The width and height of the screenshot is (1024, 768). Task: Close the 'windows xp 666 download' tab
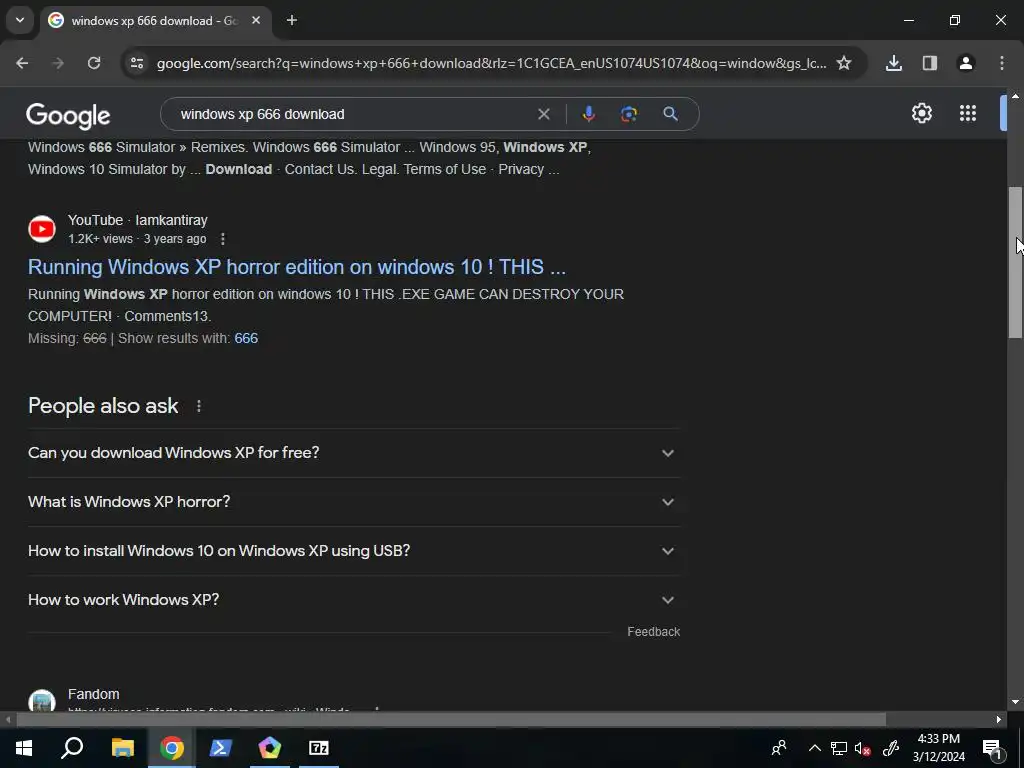pyautogui.click(x=256, y=21)
